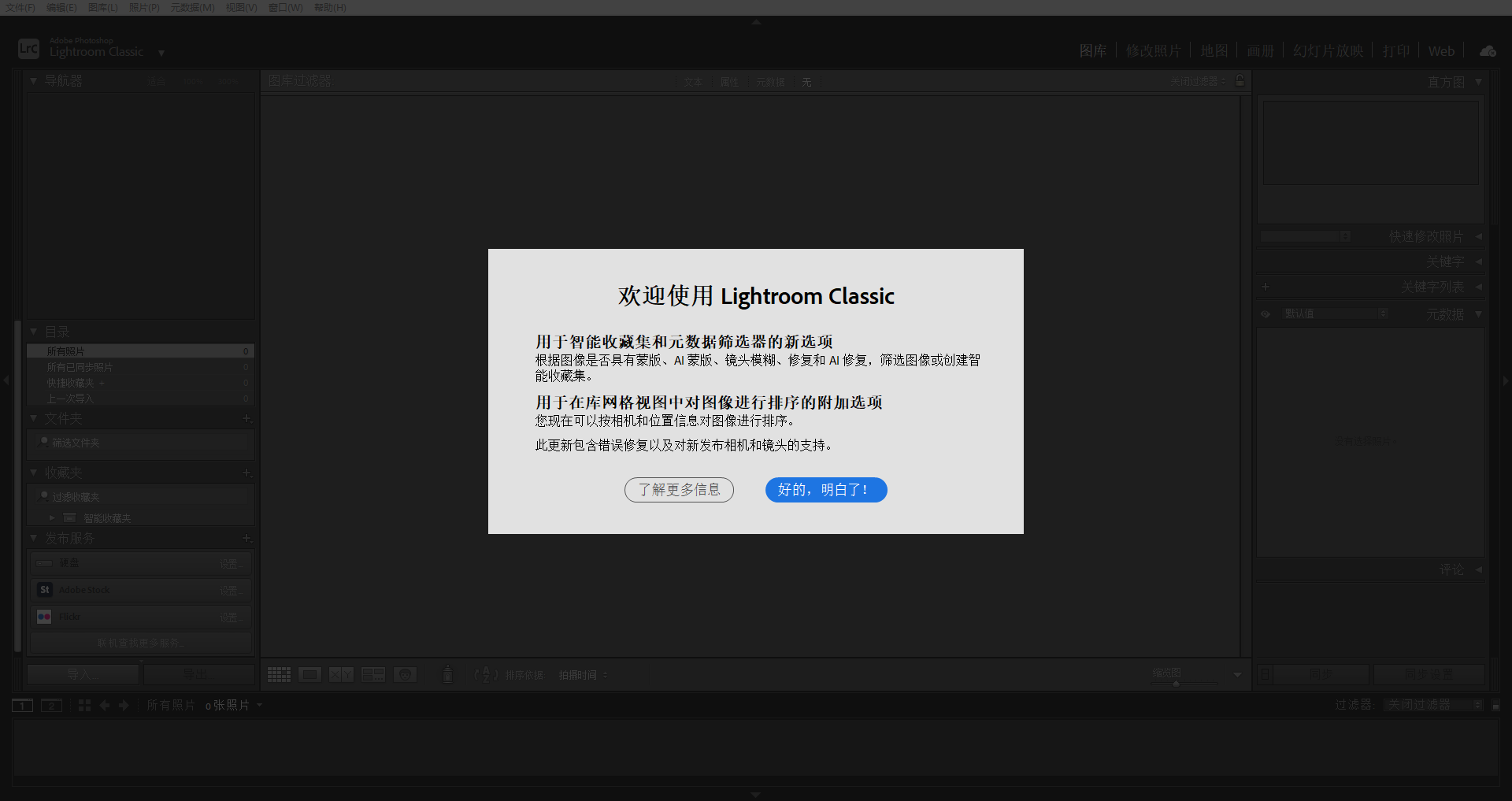Collapse the 发布服务 panel
Viewport: 1512px width, 801px height.
34,538
